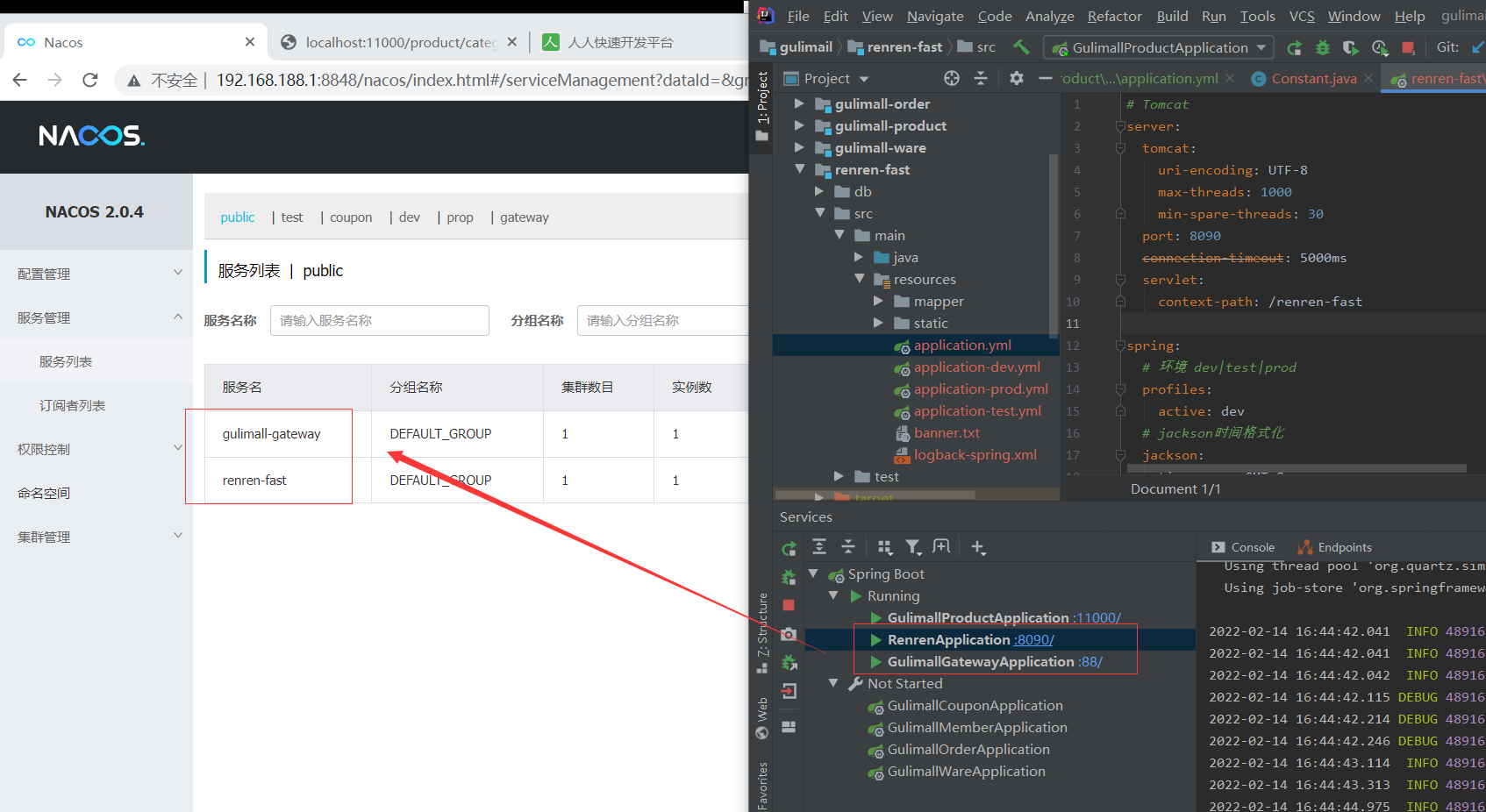Viewport: 1486px width, 812px height.
Task: Collapse the Spring Boot node in Services
Action: pos(813,573)
